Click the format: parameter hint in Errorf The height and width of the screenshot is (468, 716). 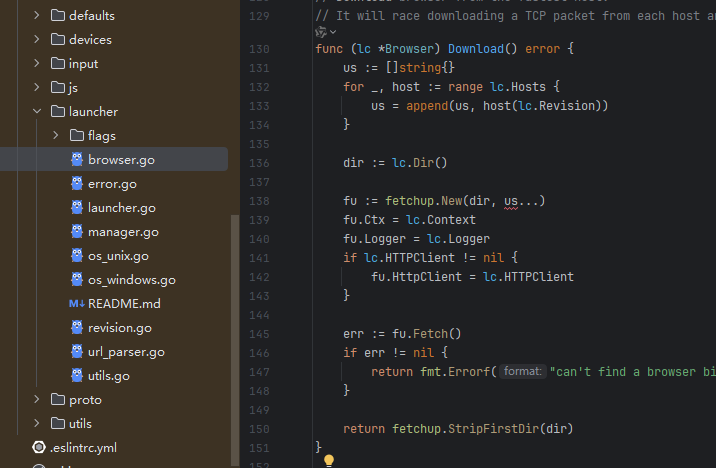point(522,371)
